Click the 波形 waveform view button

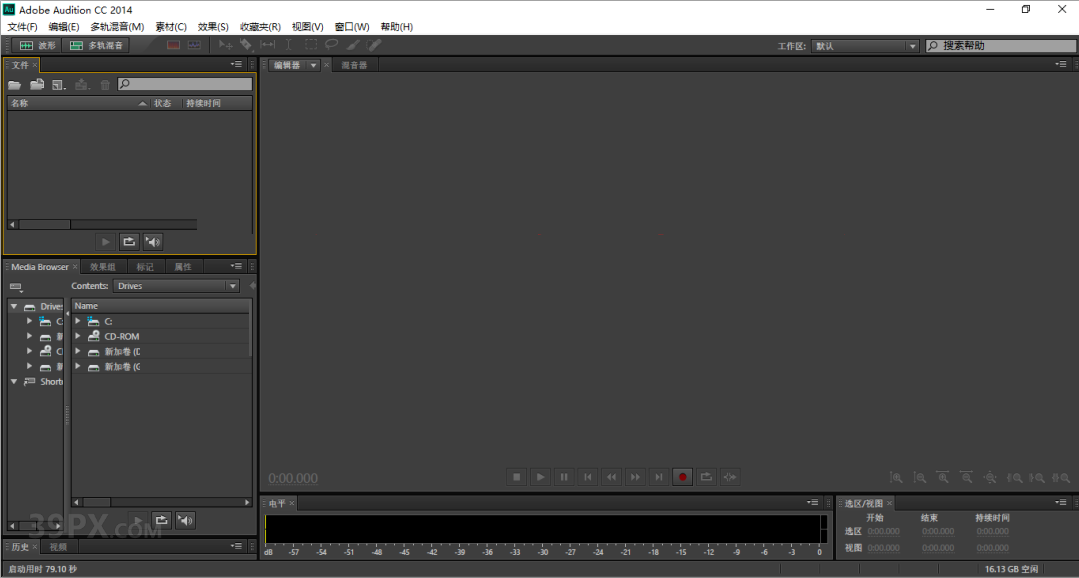[36, 45]
